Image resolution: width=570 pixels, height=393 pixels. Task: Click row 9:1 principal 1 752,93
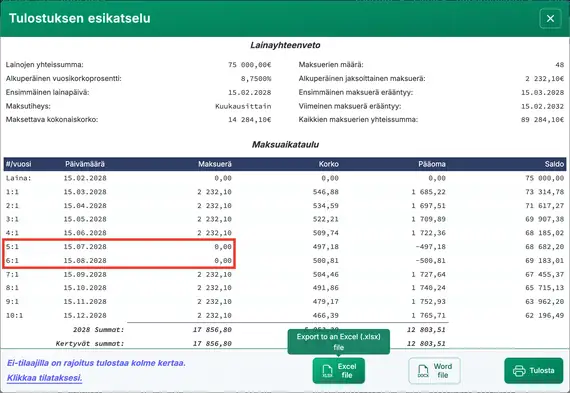[x=429, y=302]
